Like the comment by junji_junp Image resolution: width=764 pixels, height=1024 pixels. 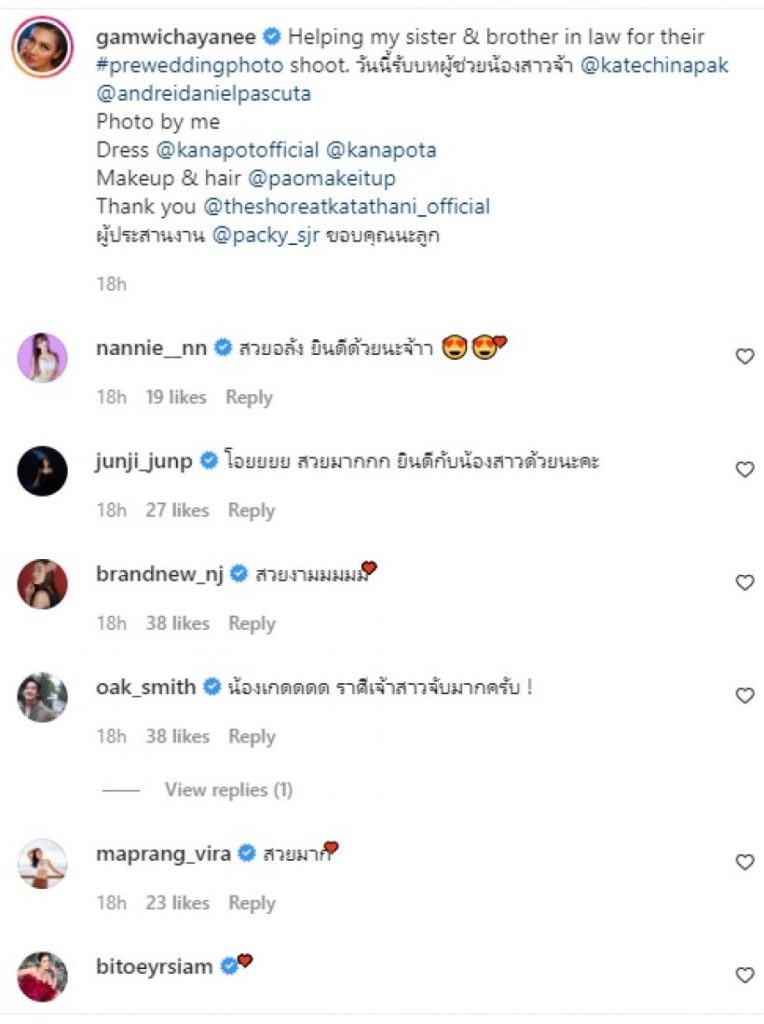[x=744, y=469]
